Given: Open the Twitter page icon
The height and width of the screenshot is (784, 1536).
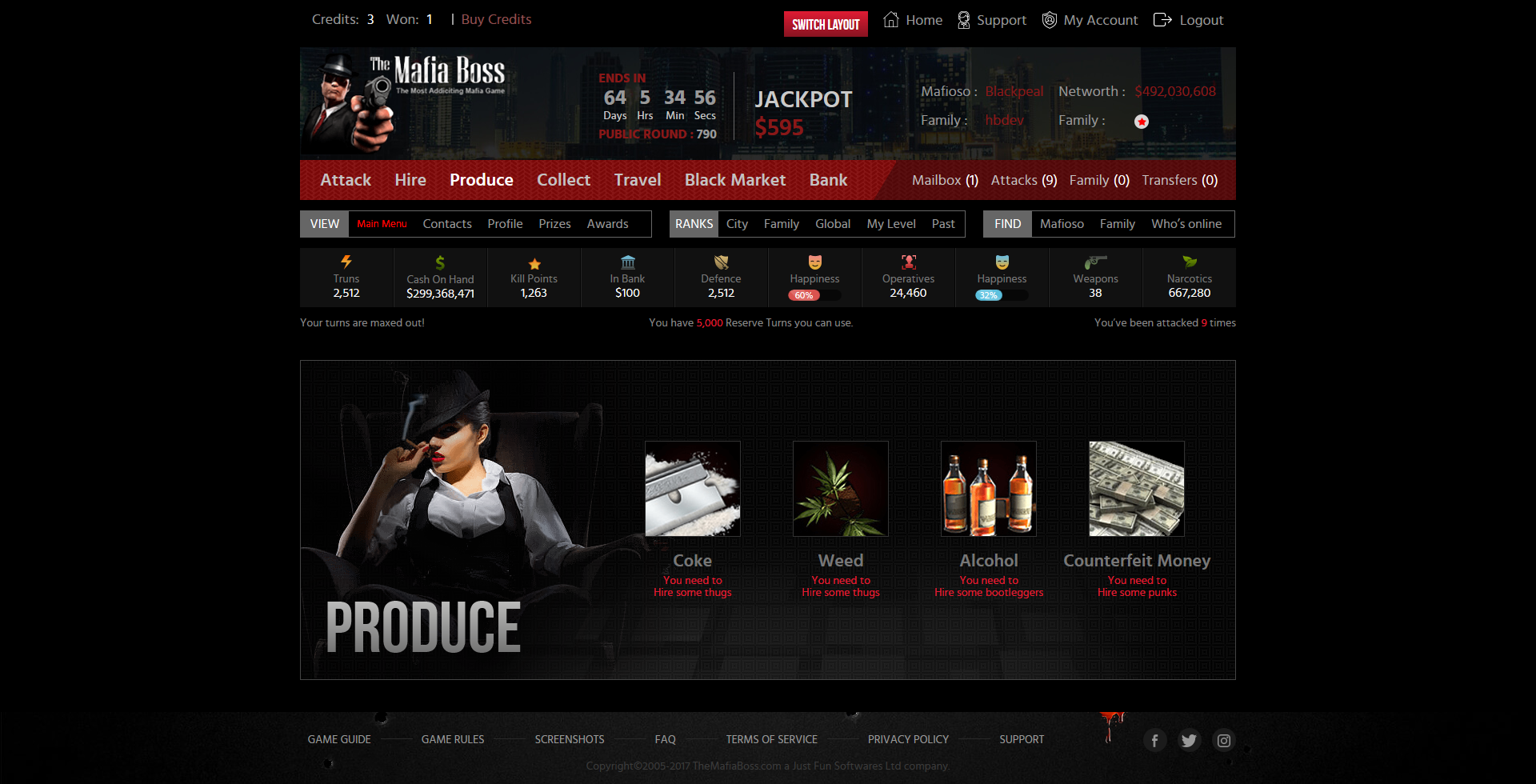Looking at the screenshot, I should (1189, 741).
